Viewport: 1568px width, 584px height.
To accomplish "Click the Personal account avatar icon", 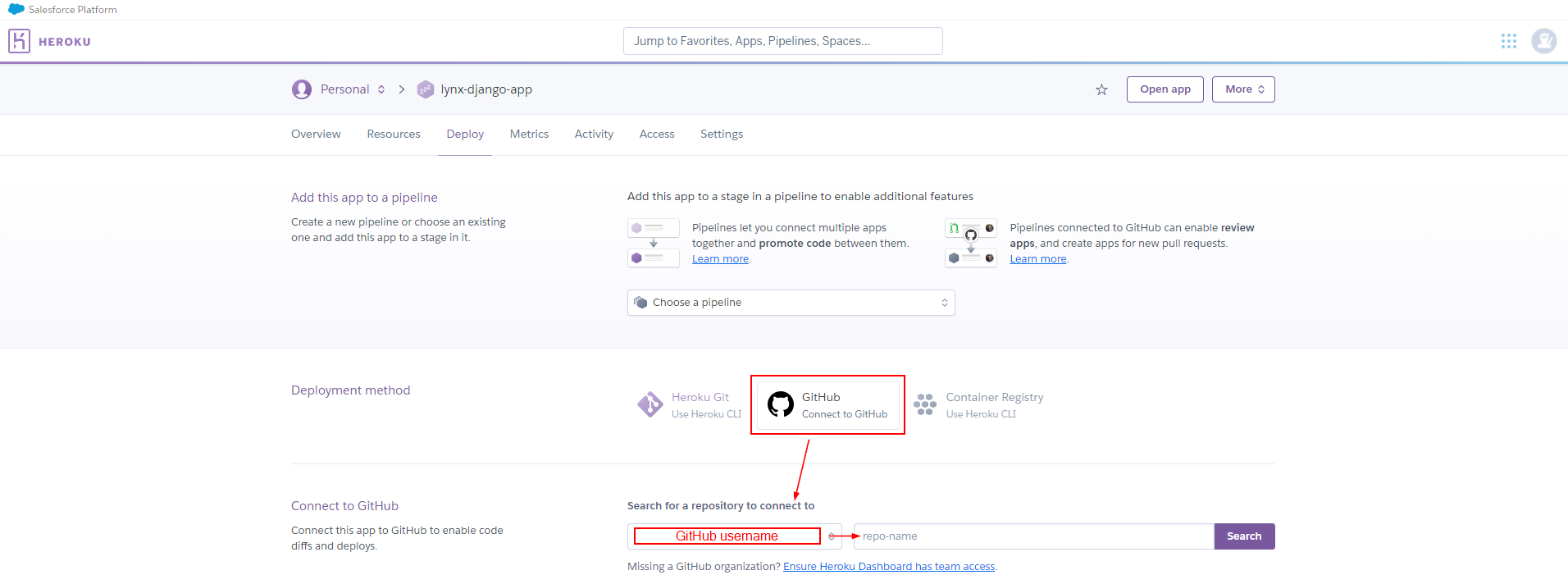I will tap(302, 89).
